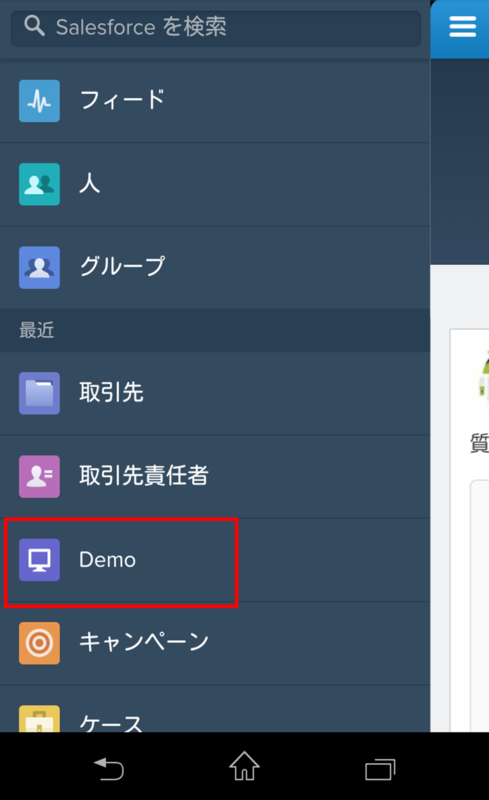
Task: Select the フィード menu label
Action: point(123,100)
